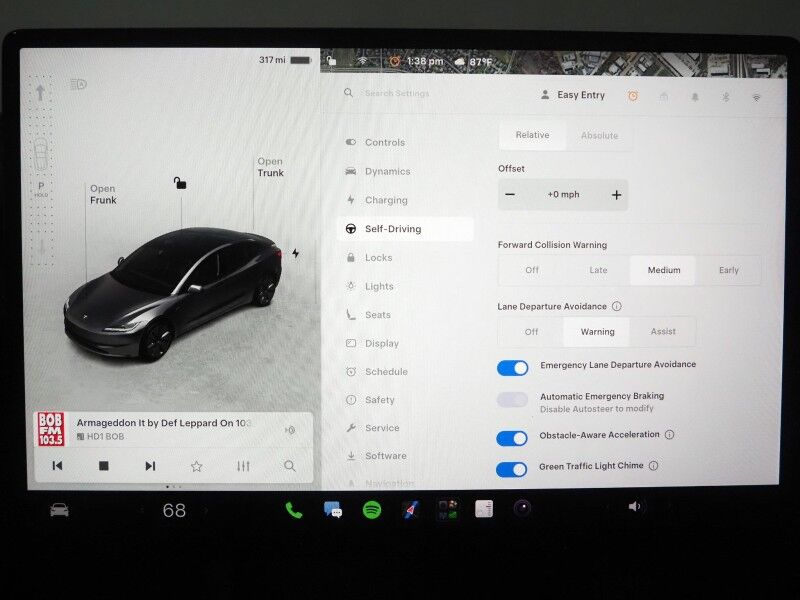
Task: Open the Messages app
Action: (333, 510)
